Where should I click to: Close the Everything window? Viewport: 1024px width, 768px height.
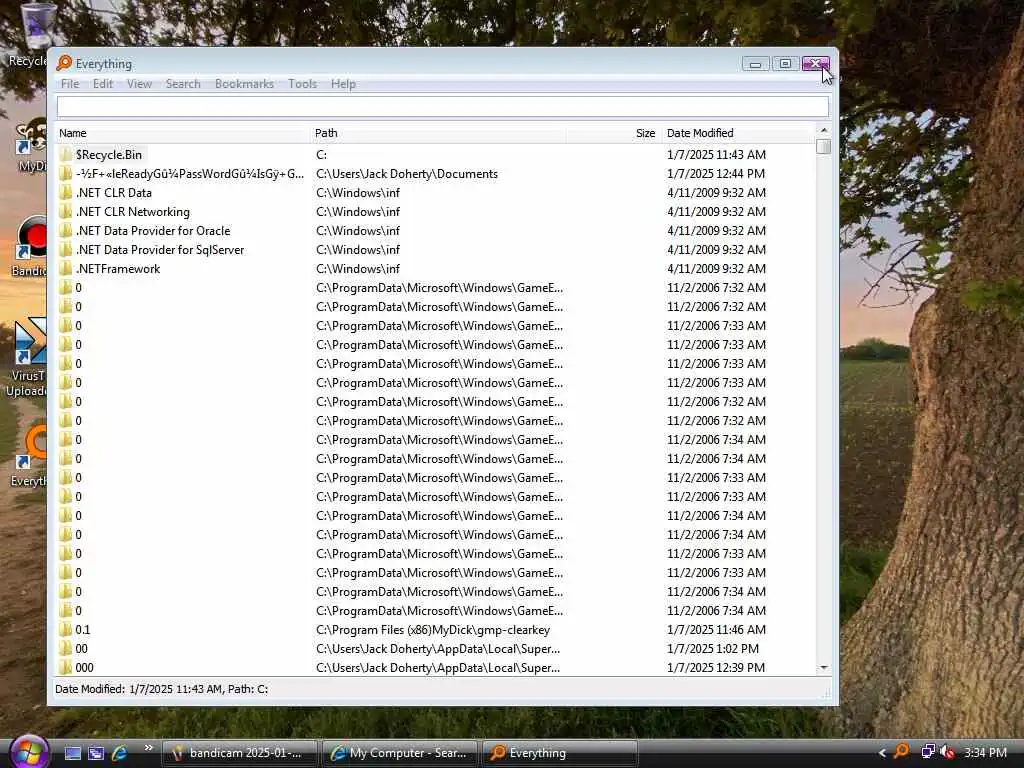click(816, 63)
